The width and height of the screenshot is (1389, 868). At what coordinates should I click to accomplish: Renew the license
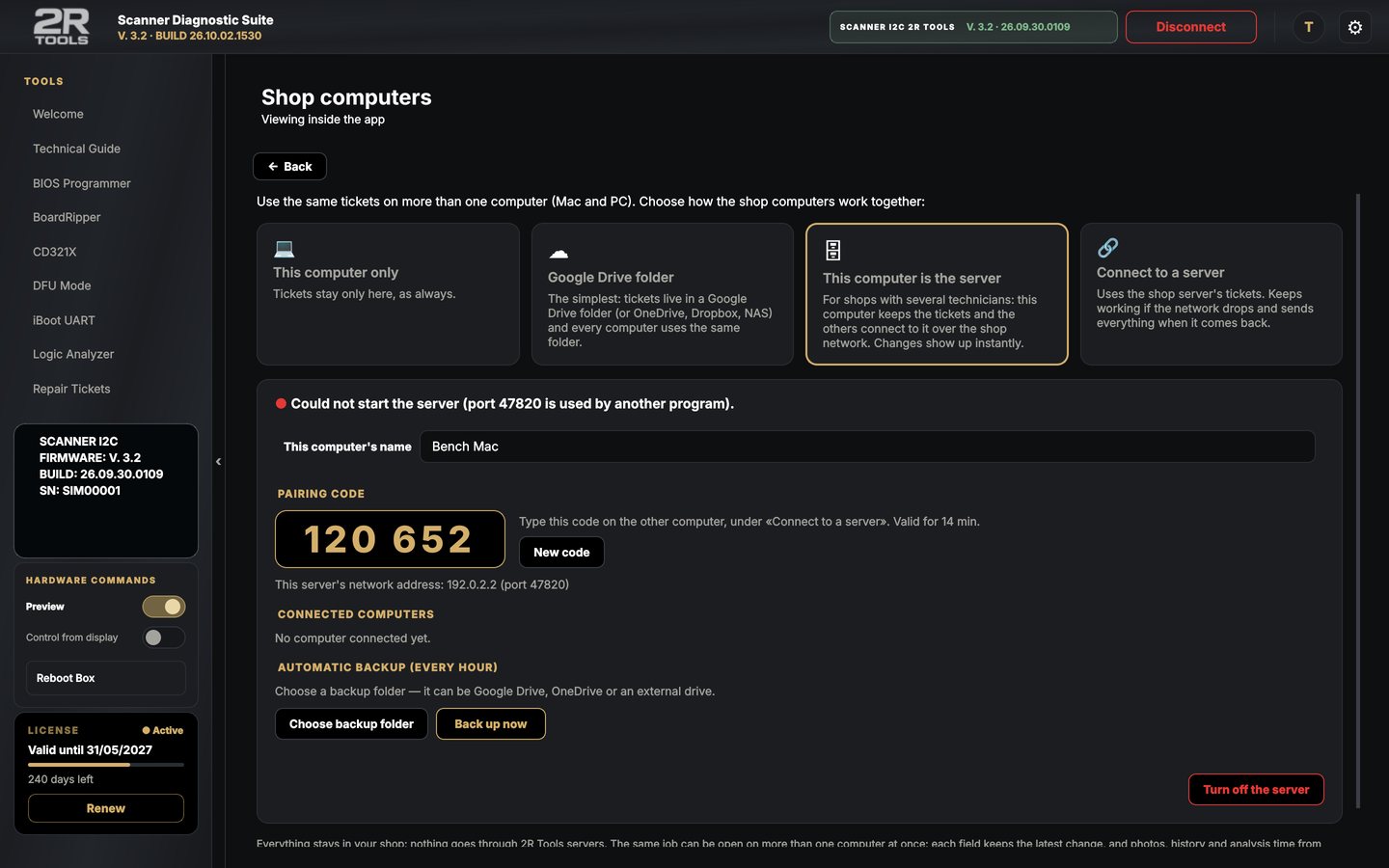(106, 808)
